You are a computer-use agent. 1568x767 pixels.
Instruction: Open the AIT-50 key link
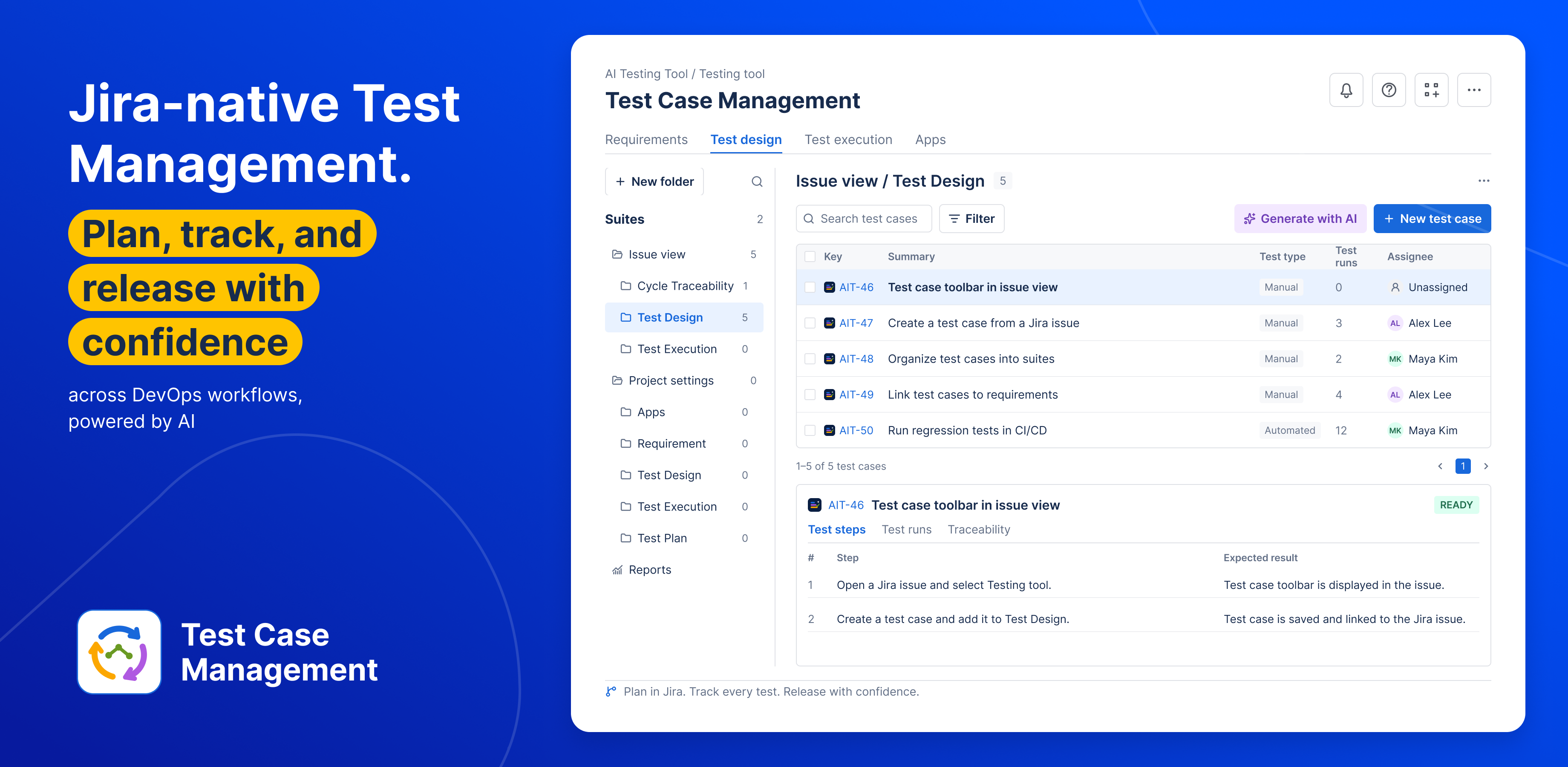click(856, 430)
